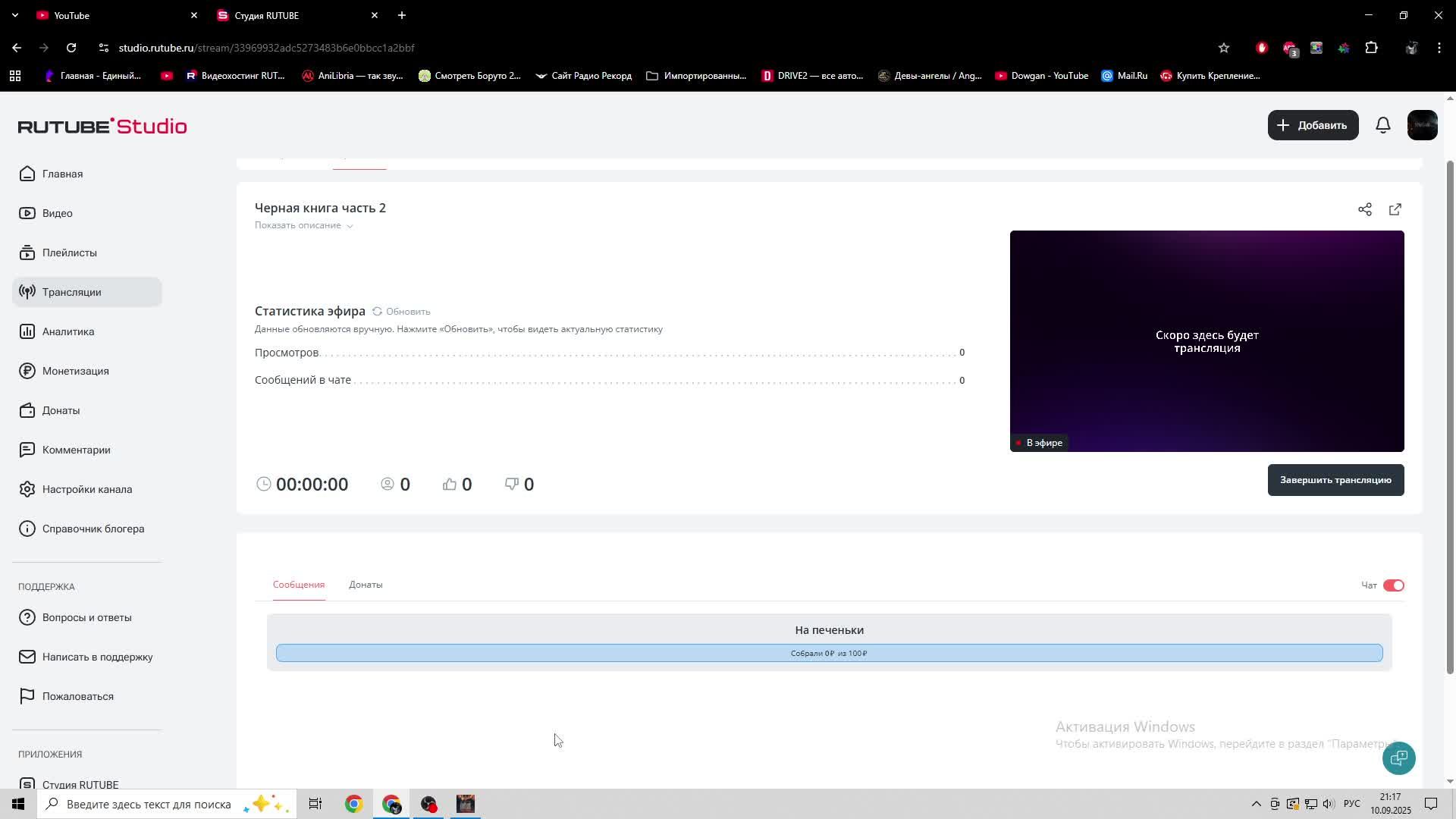The image size is (1456, 819).
Task: Switch to the Донаты tab
Action: tap(366, 585)
